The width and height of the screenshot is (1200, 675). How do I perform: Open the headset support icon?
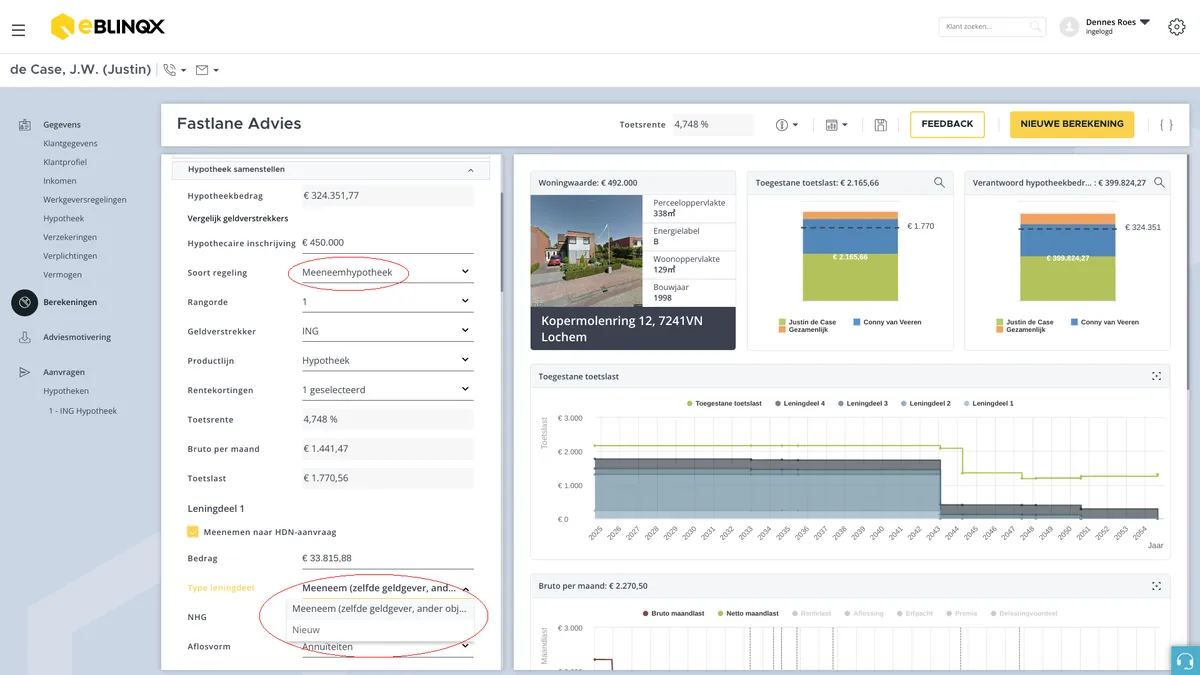click(1185, 660)
